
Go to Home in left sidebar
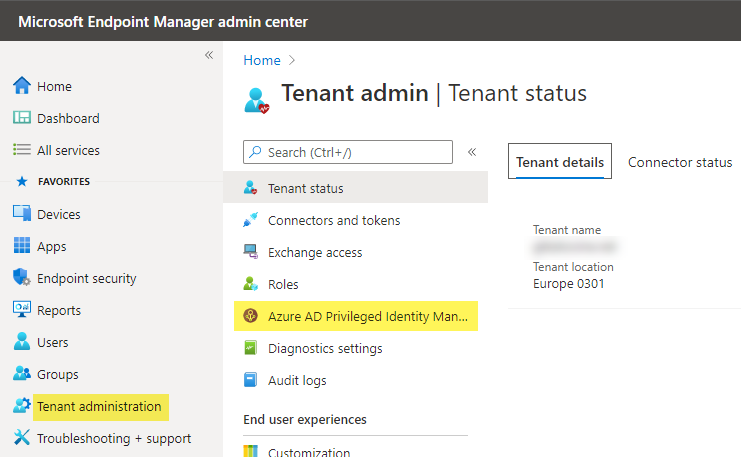point(54,86)
